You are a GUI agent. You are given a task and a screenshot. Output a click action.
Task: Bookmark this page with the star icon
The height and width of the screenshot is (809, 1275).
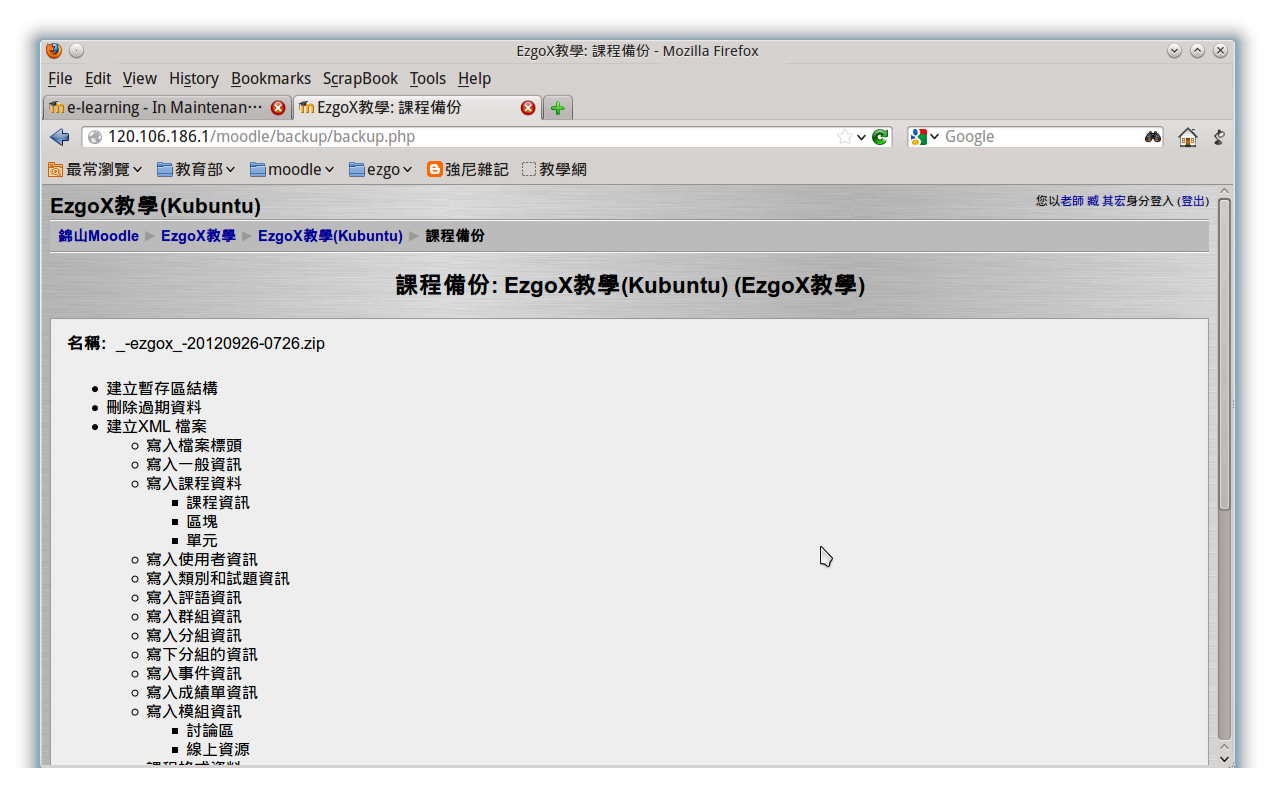(845, 137)
